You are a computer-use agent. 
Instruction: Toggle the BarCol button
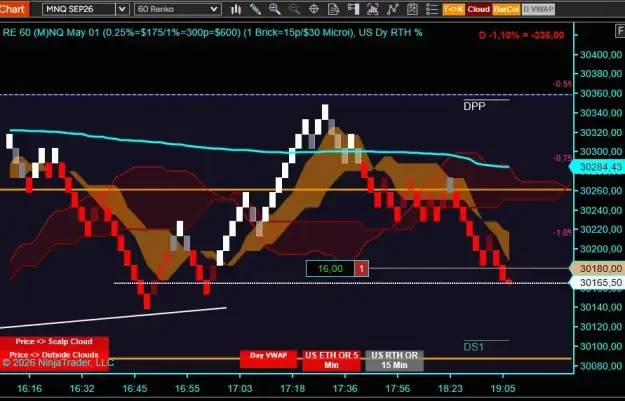(506, 9)
